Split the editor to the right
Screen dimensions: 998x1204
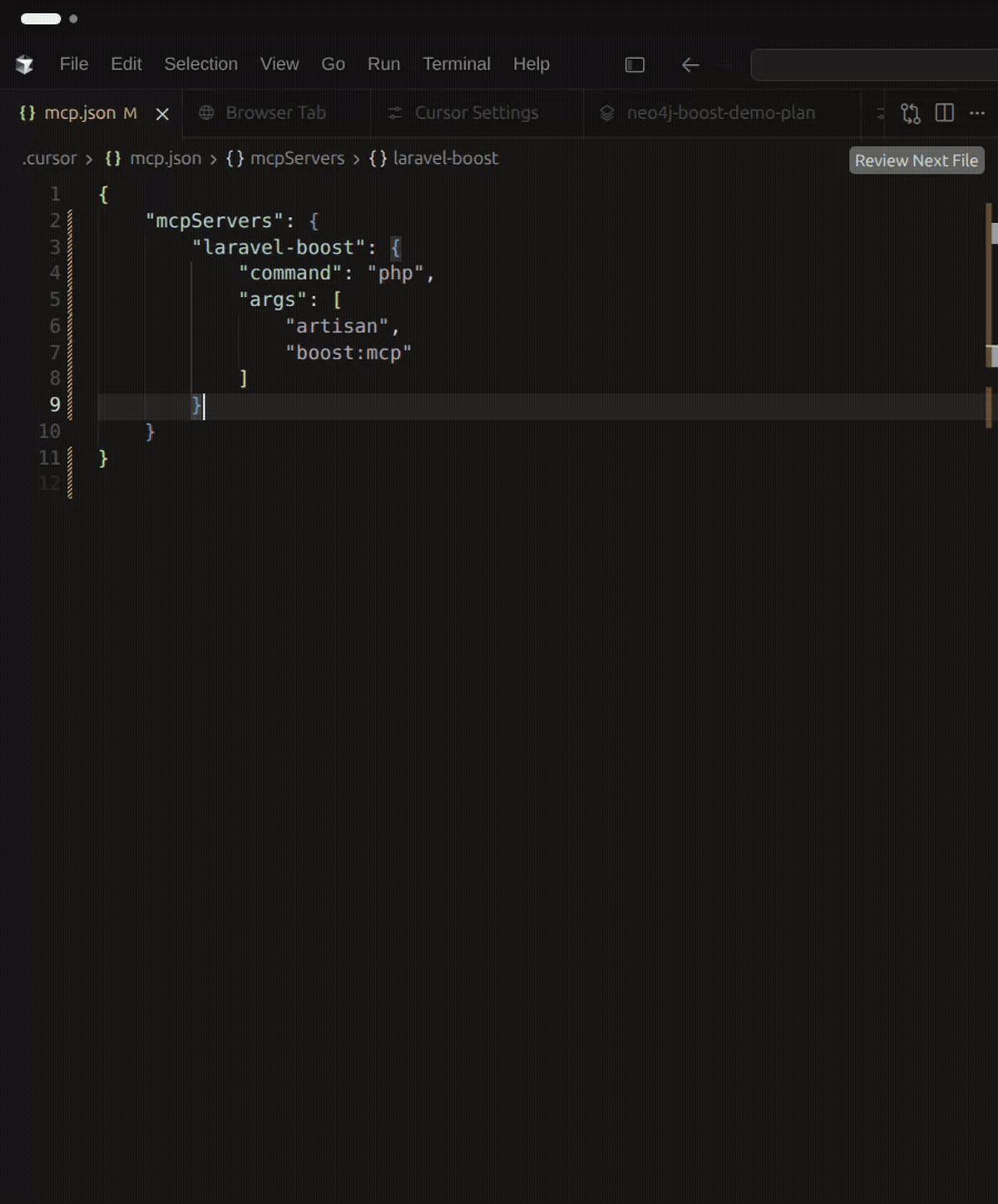(x=945, y=112)
